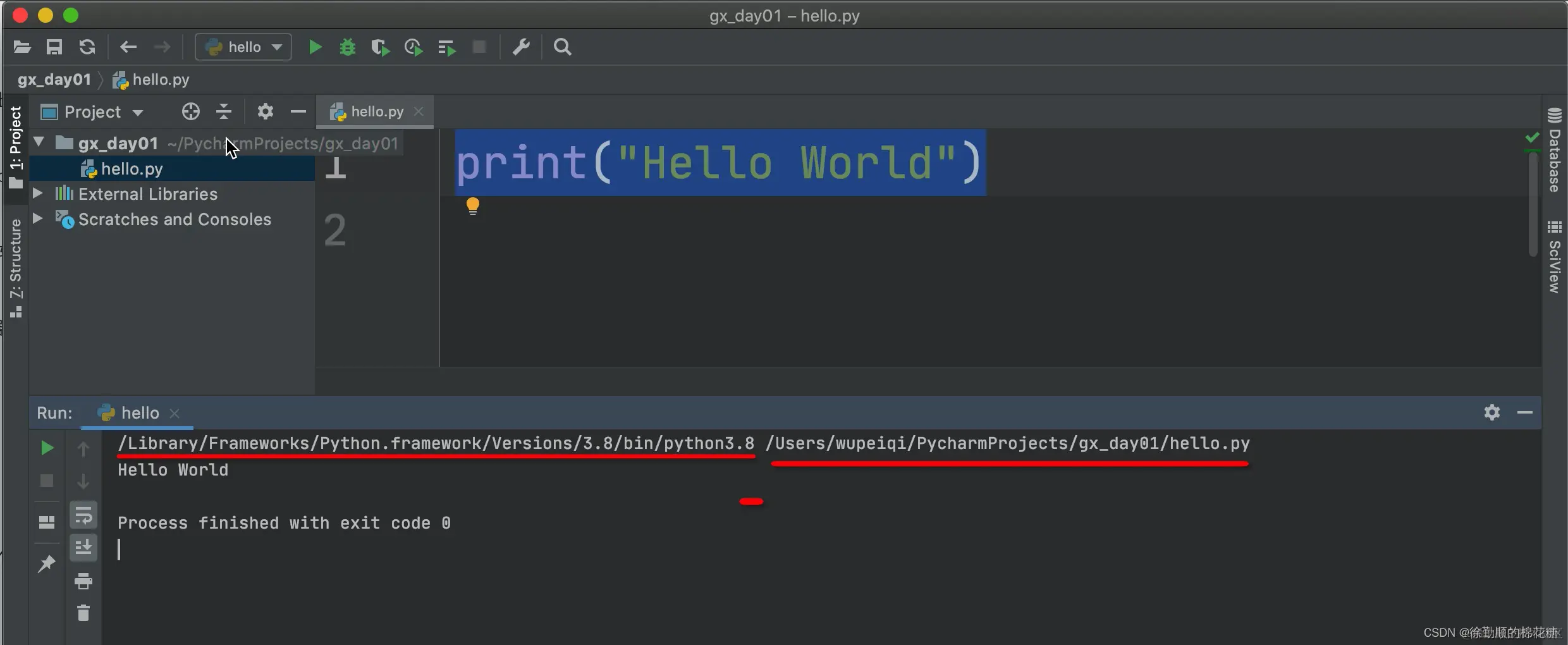Close the hello.py editor tab
The width and height of the screenshot is (1568, 645).
[418, 111]
